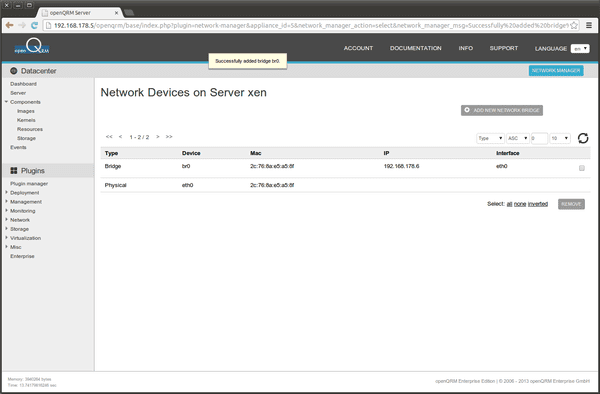600x394 pixels.
Task: Open Enterprise in the sidebar
Action: click(x=22, y=256)
